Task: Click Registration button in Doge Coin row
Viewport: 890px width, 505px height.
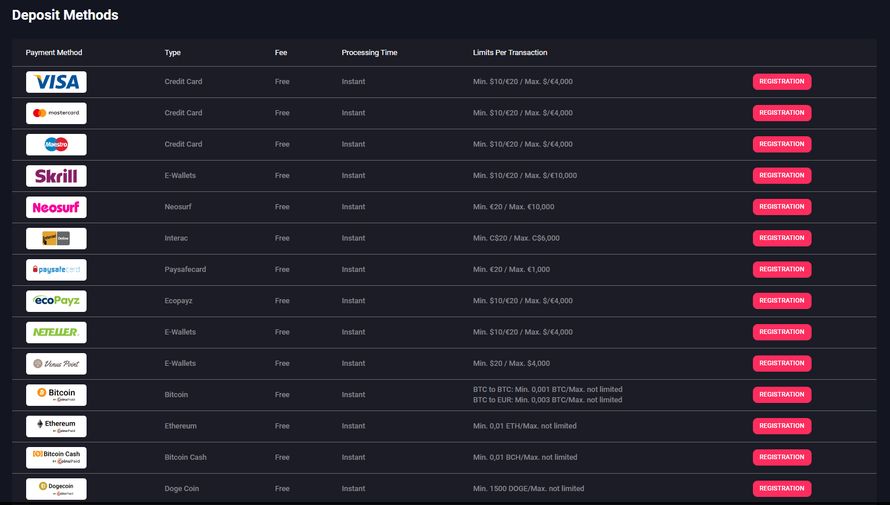Action: click(782, 489)
